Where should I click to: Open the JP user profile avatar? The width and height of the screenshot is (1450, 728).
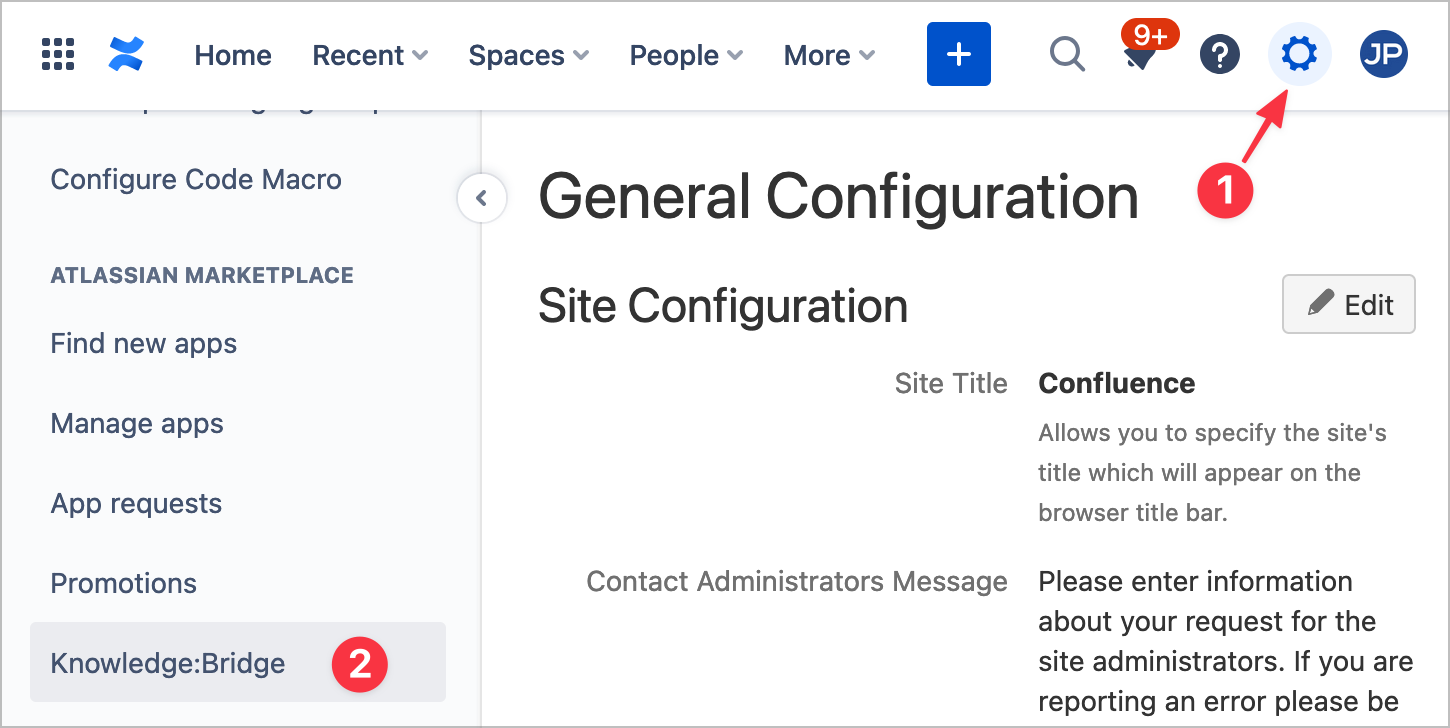click(x=1384, y=54)
